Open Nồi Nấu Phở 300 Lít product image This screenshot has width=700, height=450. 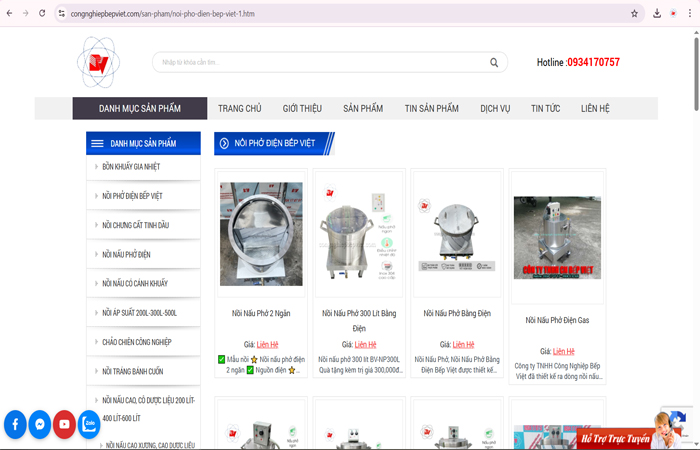pos(359,234)
